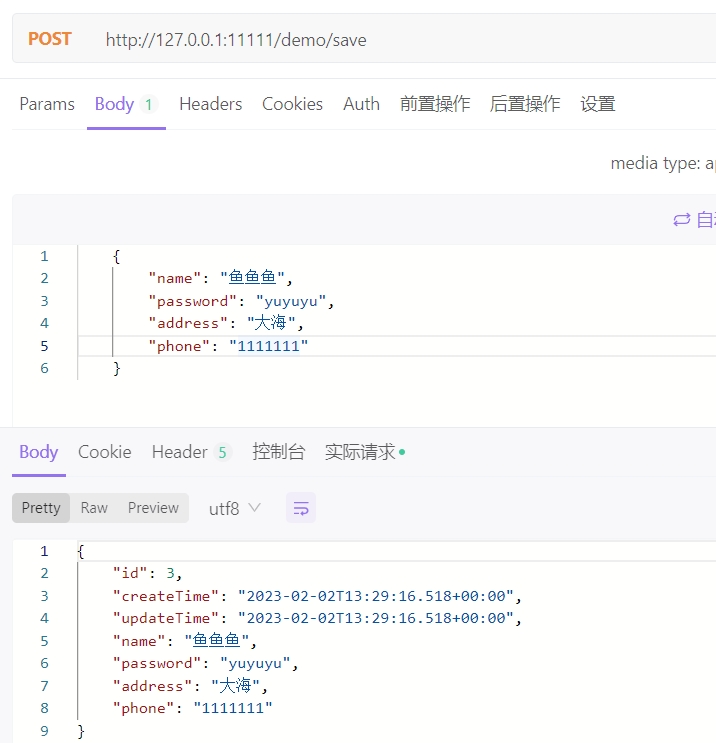Click the "yuyuyu" value in request body
This screenshot has height=743, width=716.
(x=291, y=301)
